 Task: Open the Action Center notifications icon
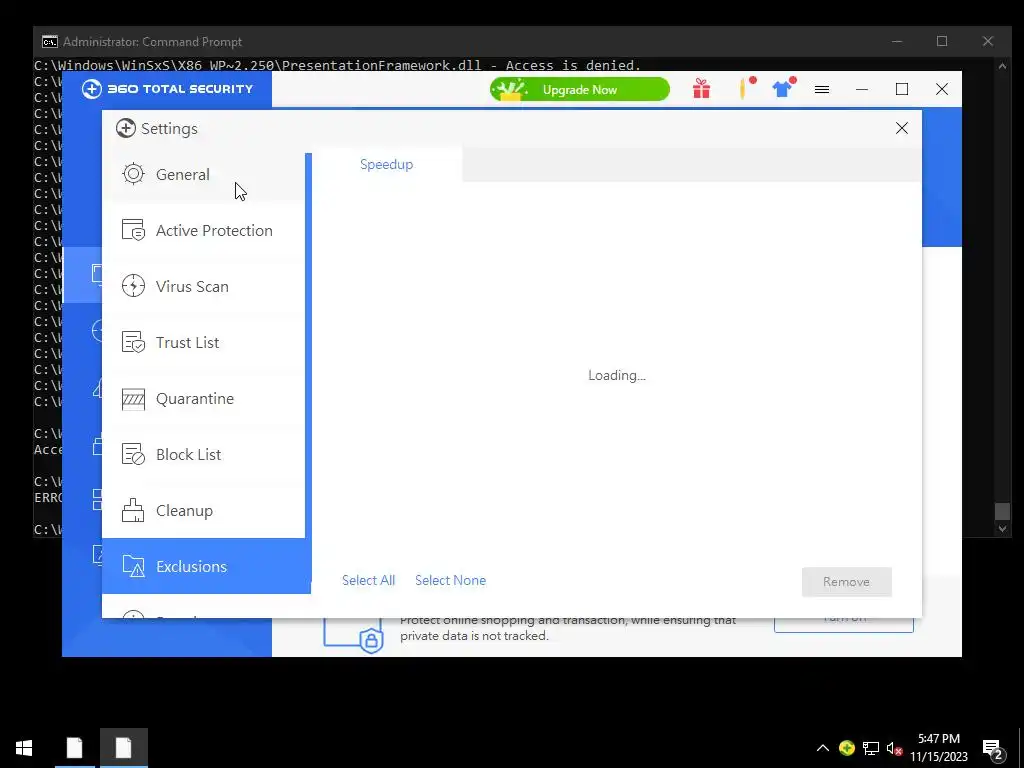coord(993,749)
